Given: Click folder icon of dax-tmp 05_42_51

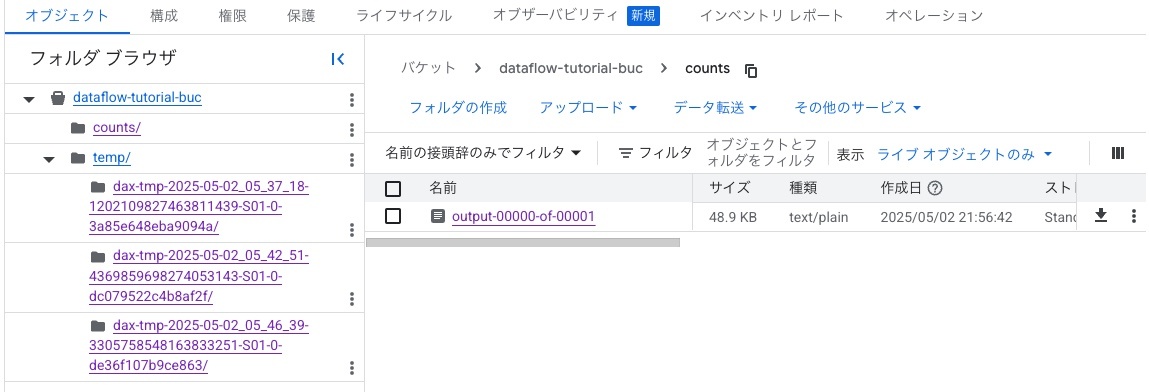Looking at the screenshot, I should pos(98,256).
